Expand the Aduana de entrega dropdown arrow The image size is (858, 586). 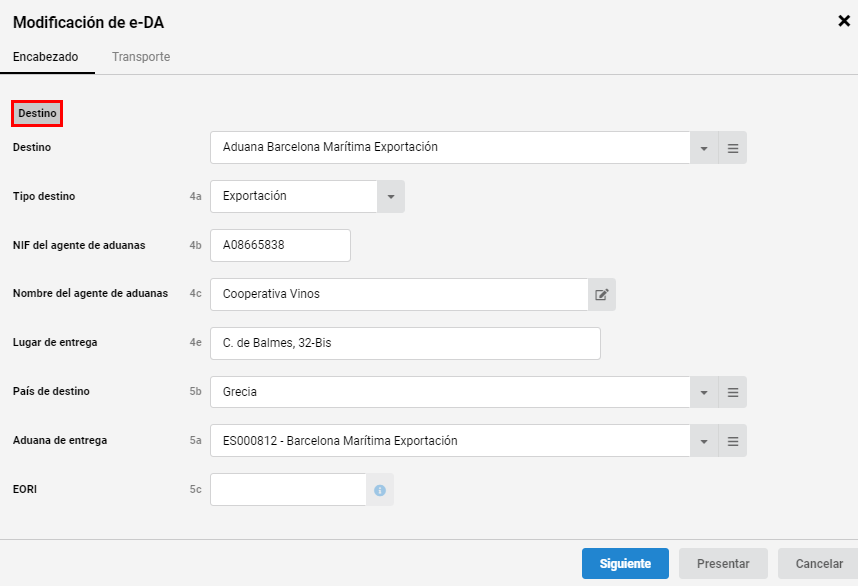tap(704, 441)
